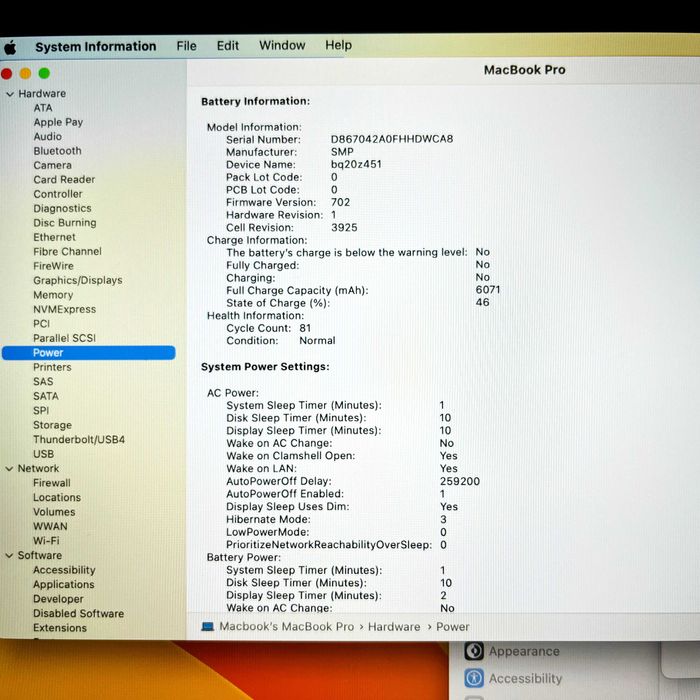
Task: Click Hardware in the path bar
Action: click(394, 627)
